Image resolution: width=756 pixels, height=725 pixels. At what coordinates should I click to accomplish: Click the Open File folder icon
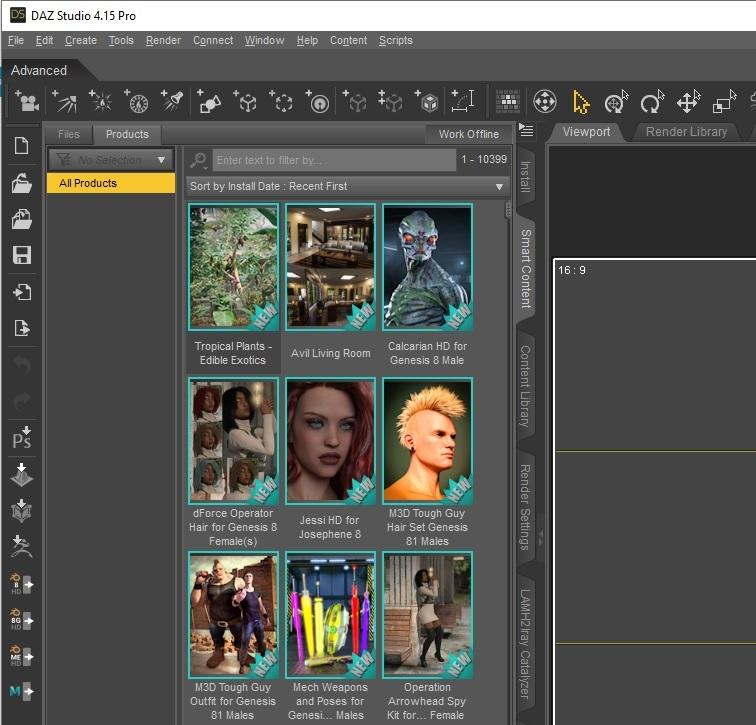pyautogui.click(x=21, y=183)
